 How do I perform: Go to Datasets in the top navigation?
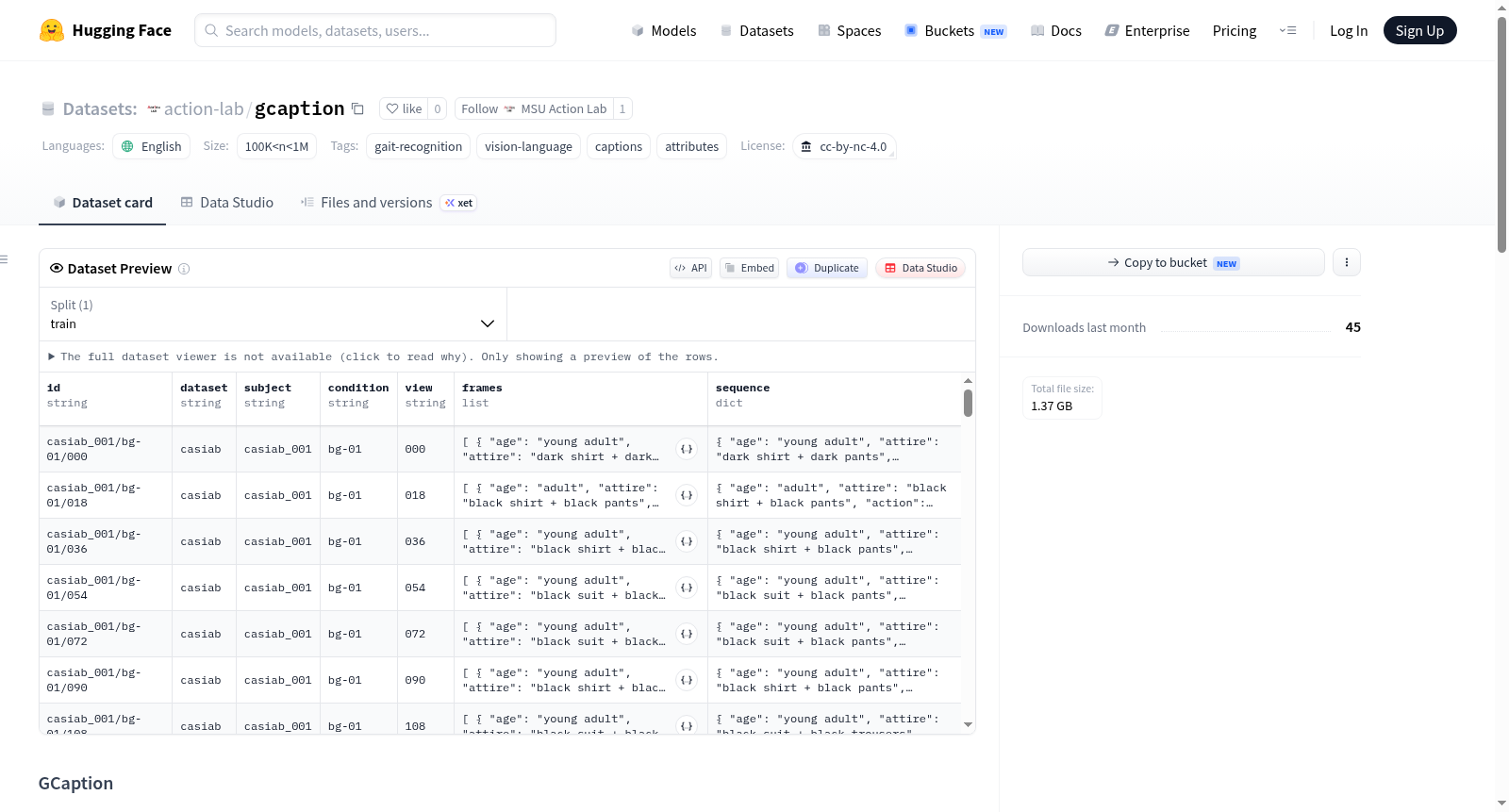click(757, 30)
